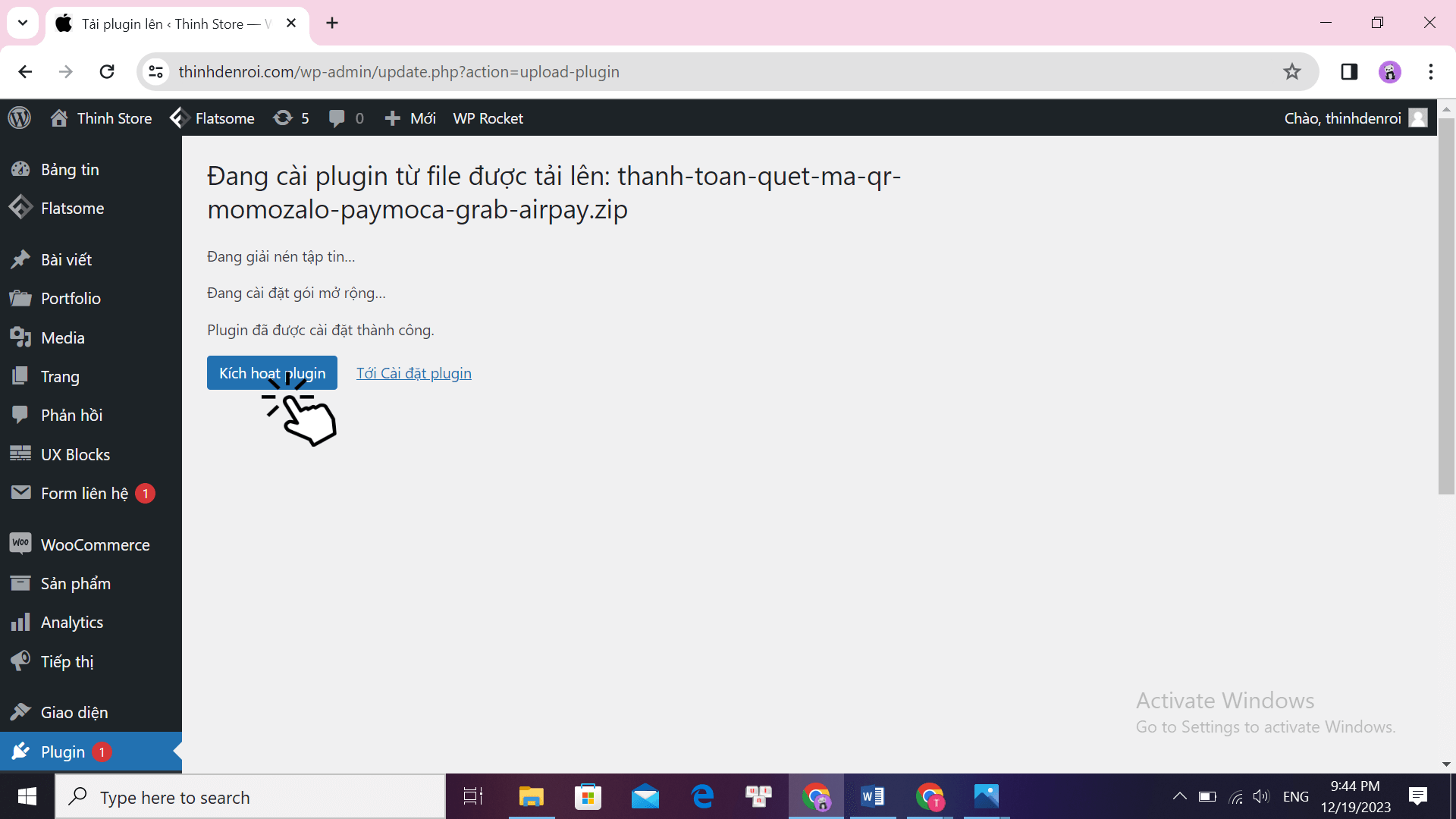Screen dimensions: 1456x819
Task: Open File Explorer from taskbar
Action: tap(532, 796)
